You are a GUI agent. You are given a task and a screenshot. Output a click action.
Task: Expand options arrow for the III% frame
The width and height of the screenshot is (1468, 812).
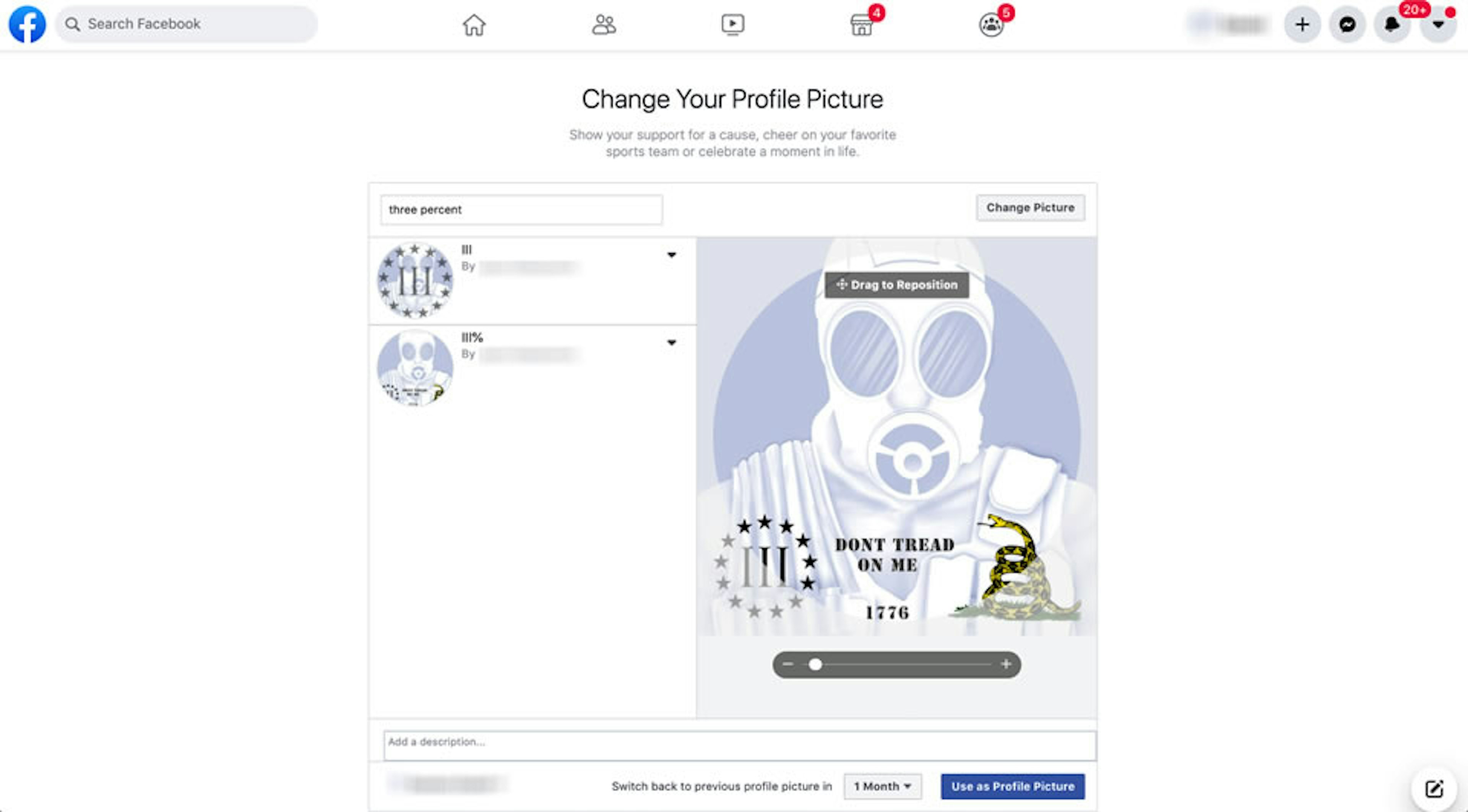tap(671, 343)
